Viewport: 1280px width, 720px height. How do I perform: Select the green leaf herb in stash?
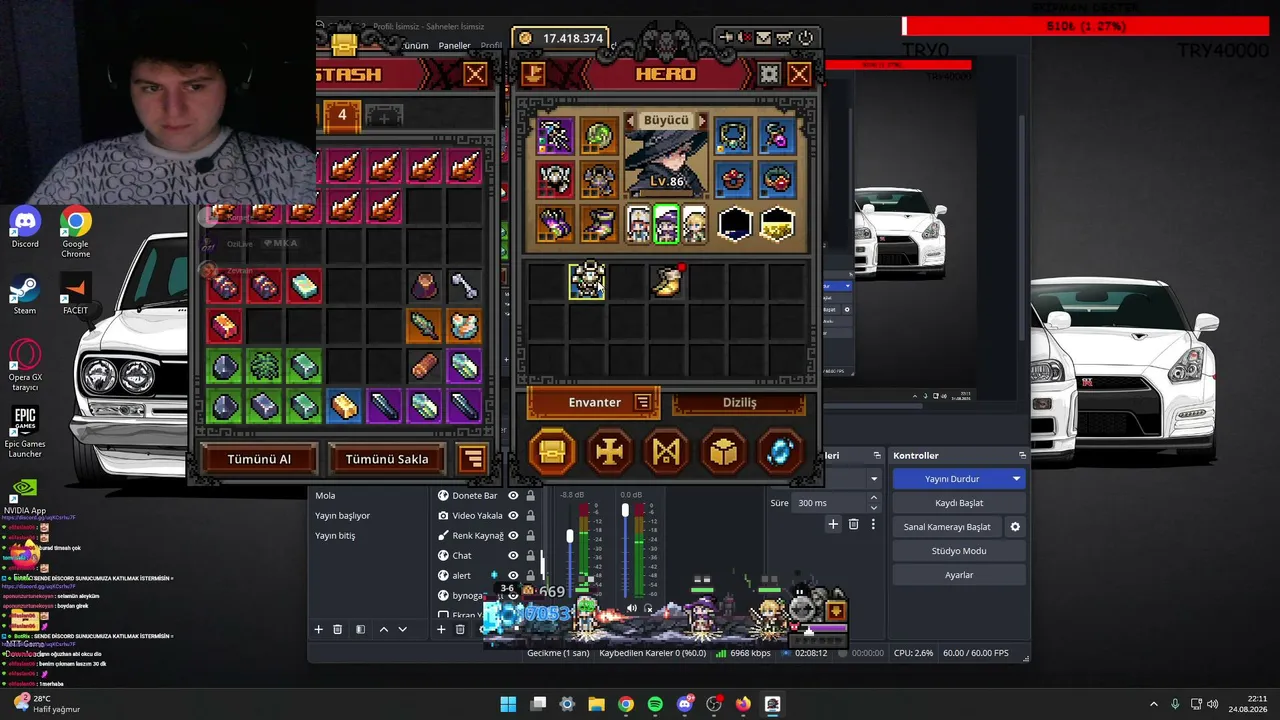[x=264, y=366]
